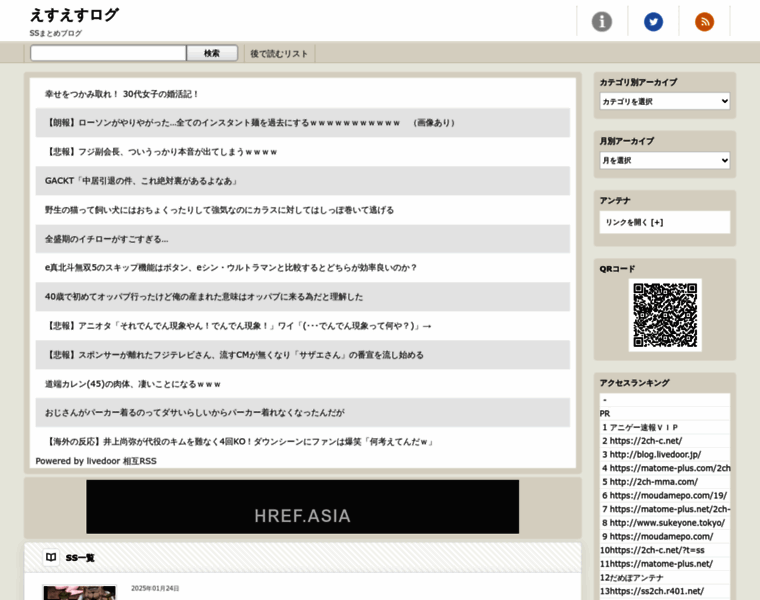The image size is (760, 600).
Task: Open ranking link https://ss2ch.r401.net/
Action: [656, 591]
